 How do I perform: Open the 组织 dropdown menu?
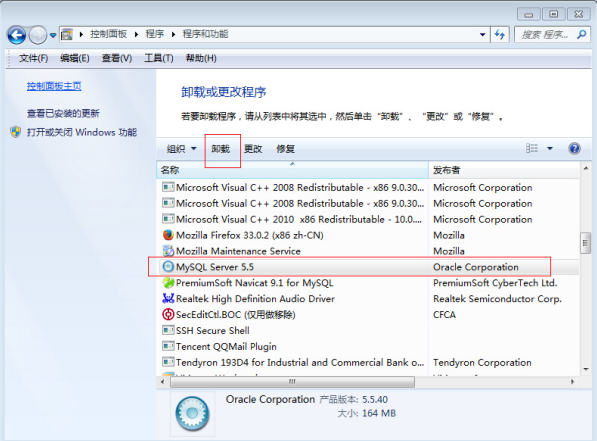(x=182, y=149)
